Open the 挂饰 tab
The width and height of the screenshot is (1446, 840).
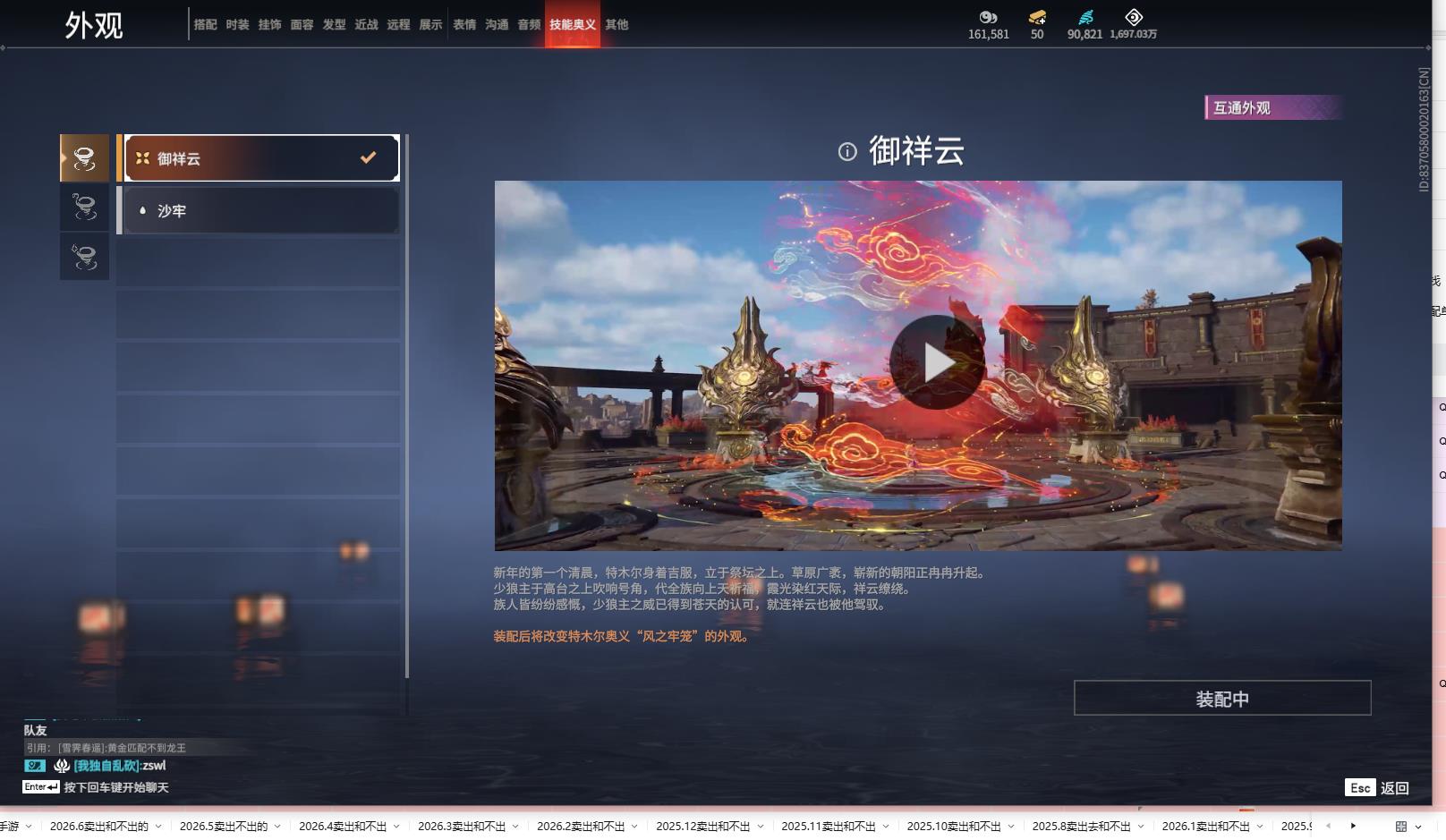[270, 25]
